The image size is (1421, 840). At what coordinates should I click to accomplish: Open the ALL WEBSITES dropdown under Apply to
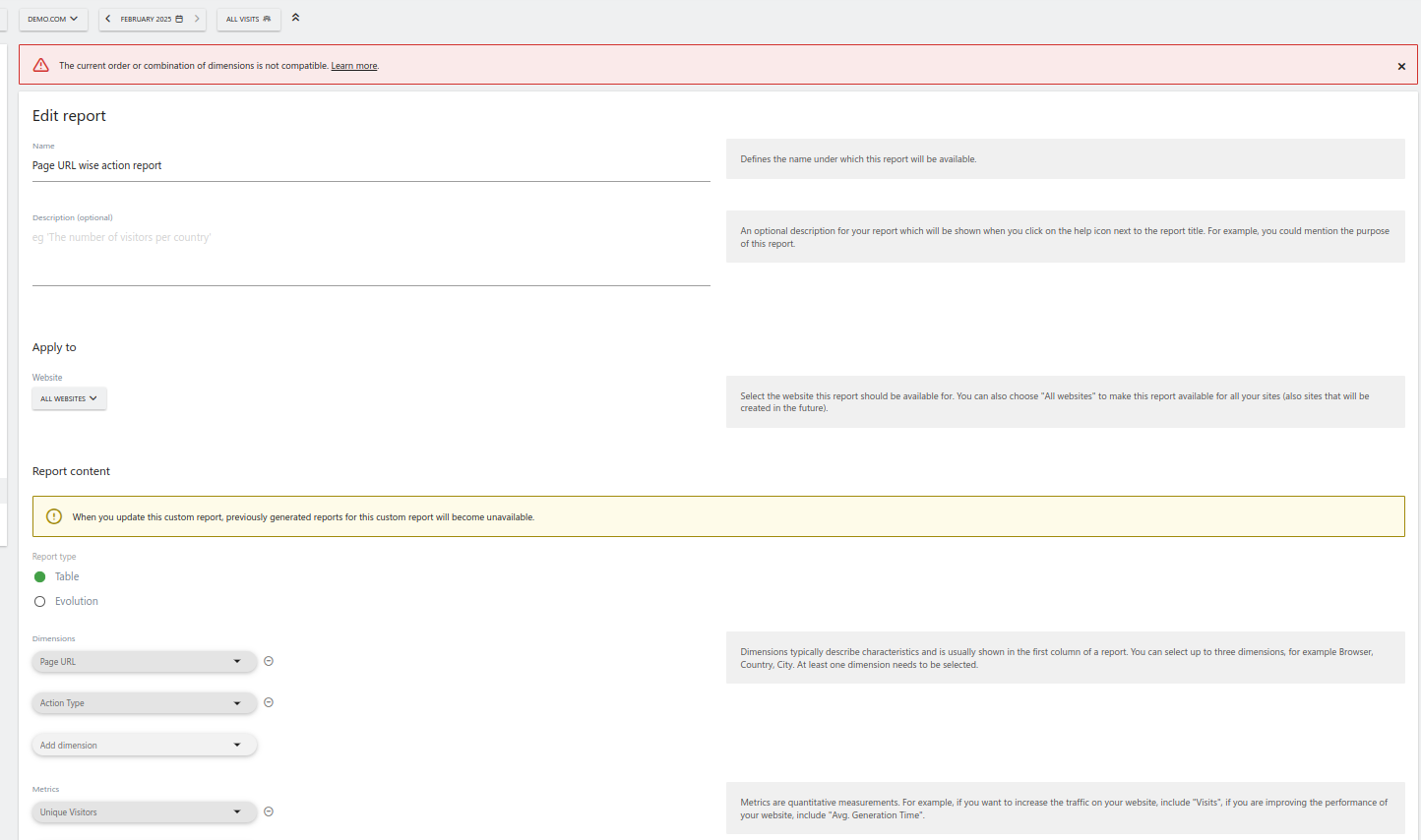coord(69,398)
